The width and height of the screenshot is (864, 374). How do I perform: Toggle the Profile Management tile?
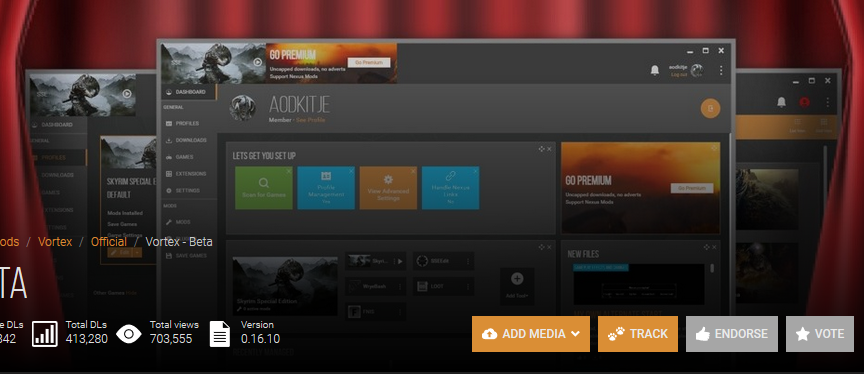(x=326, y=188)
